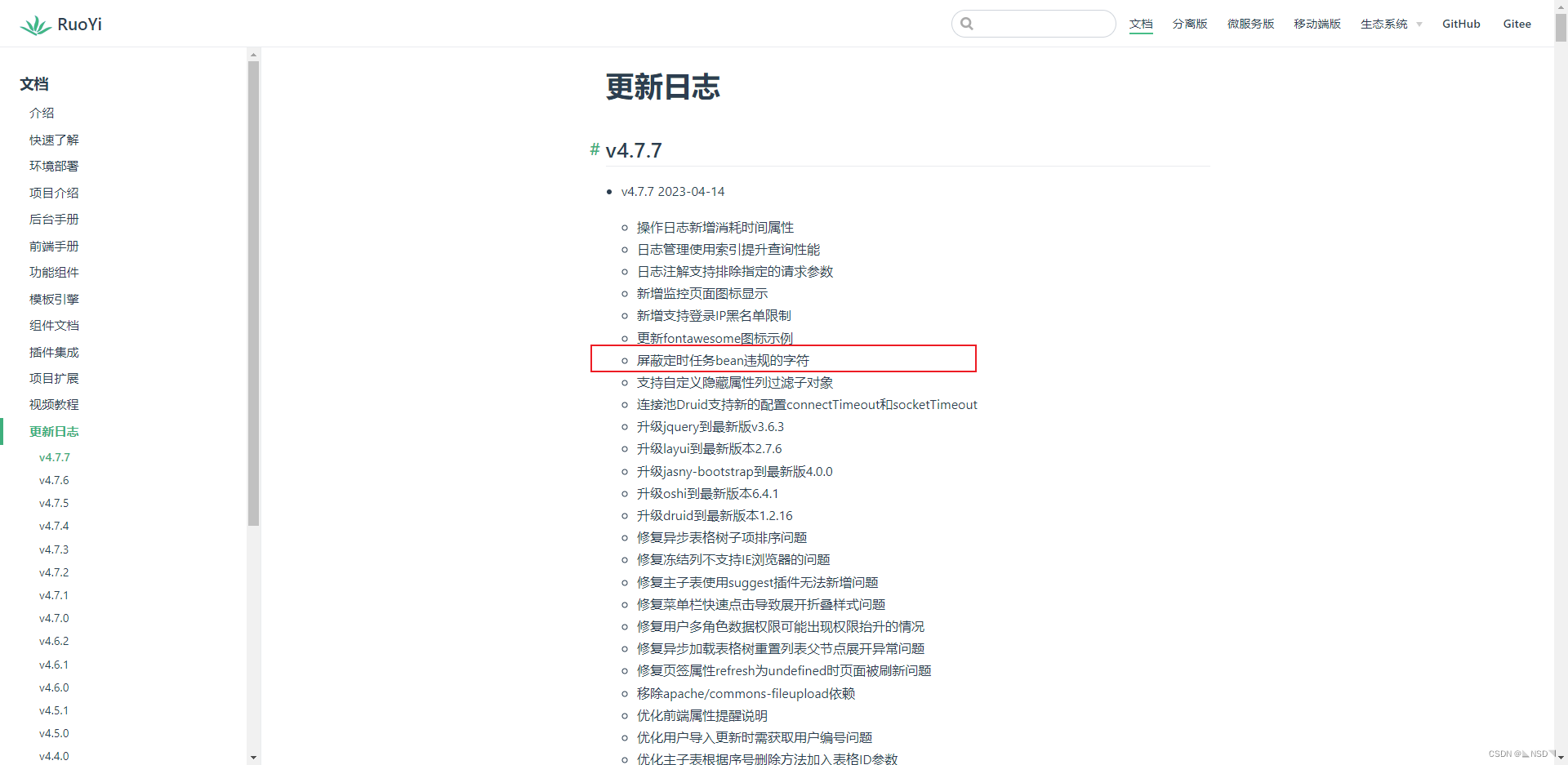Open the 插件集成 sidebar entry
This screenshot has height=765, width=1568.
click(54, 352)
